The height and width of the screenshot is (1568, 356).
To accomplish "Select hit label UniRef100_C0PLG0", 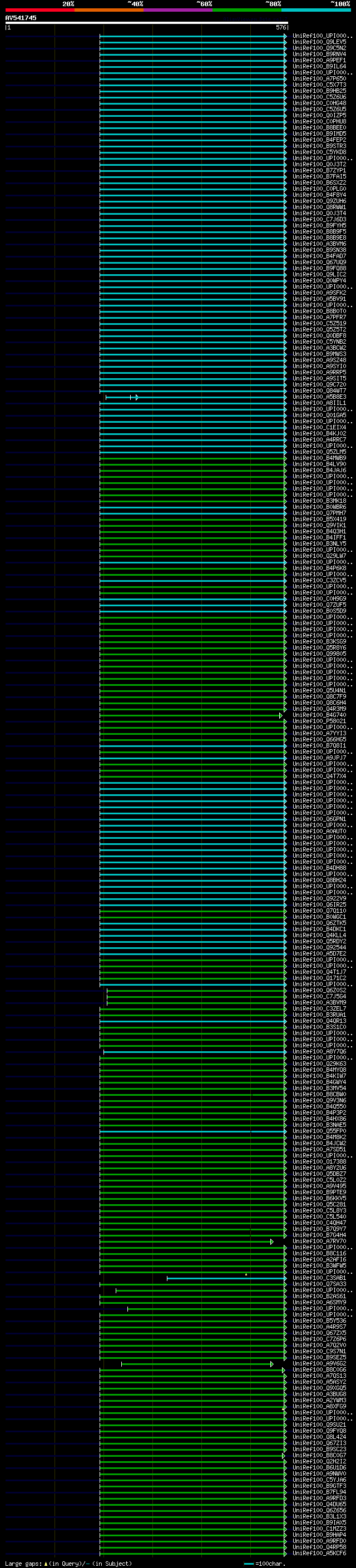I will [319, 189].
